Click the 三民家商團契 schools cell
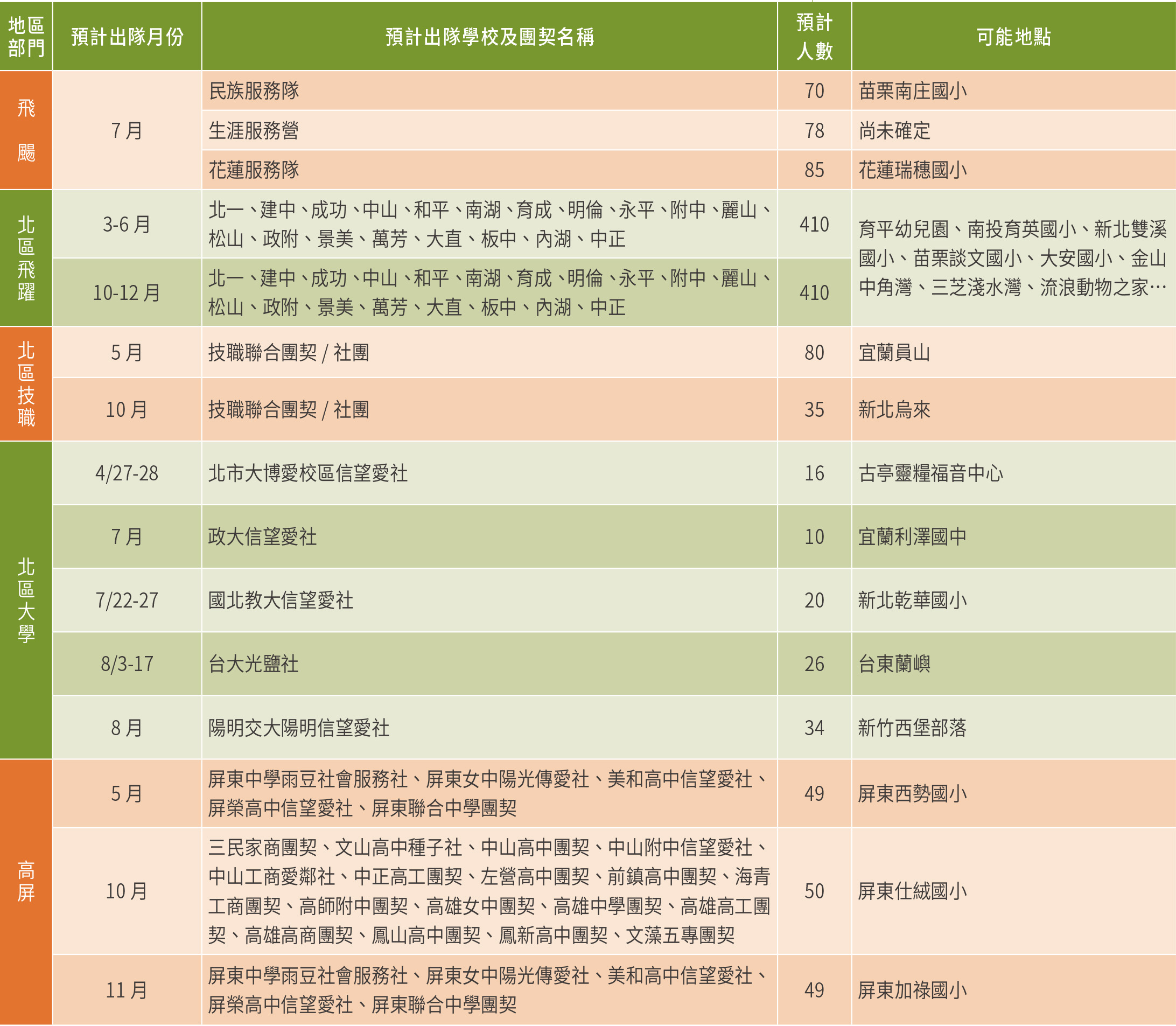 click(489, 891)
